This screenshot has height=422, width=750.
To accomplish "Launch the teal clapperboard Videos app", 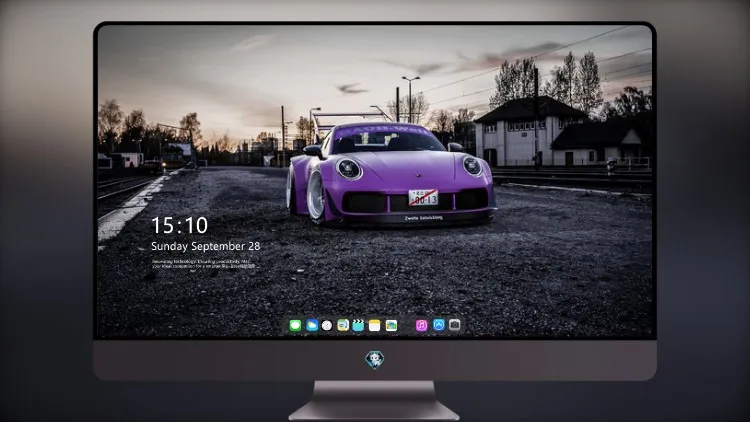I will [x=358, y=326].
